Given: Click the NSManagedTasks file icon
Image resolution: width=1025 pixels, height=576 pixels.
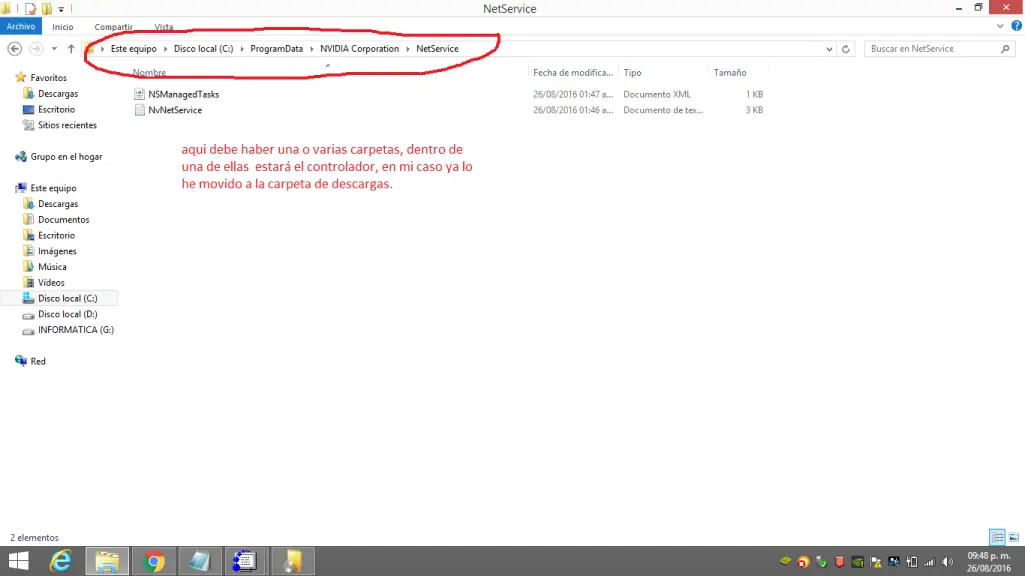Looking at the screenshot, I should tap(139, 94).
